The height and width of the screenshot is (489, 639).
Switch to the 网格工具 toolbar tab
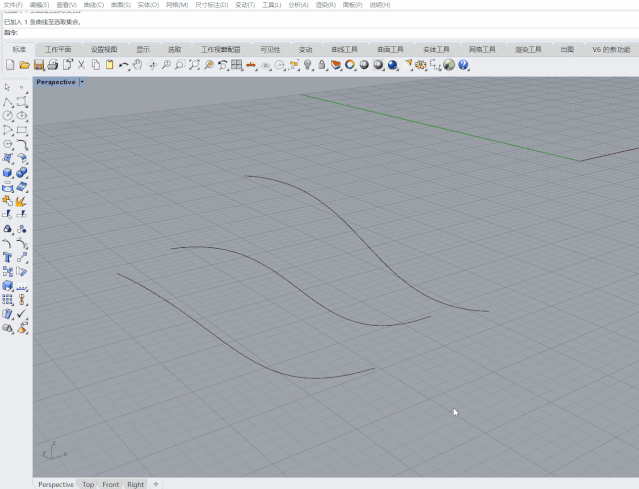coord(482,49)
